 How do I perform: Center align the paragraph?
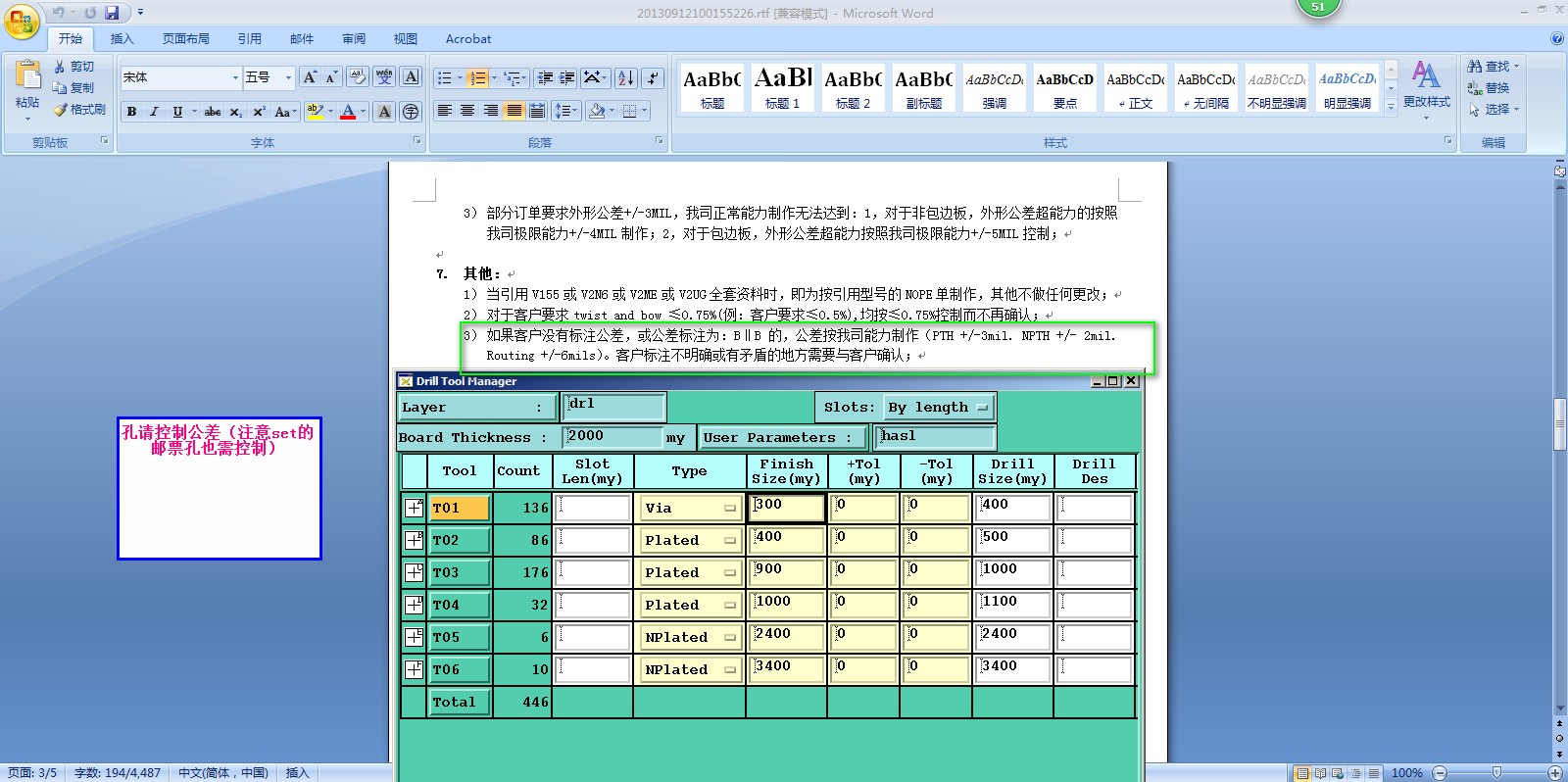pyautogui.click(x=467, y=111)
